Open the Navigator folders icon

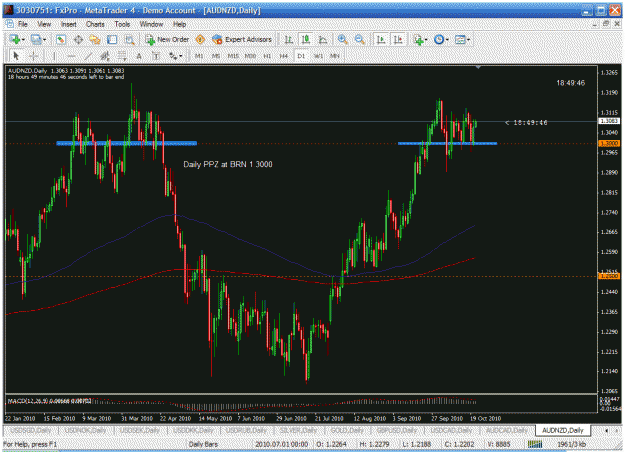click(x=95, y=39)
